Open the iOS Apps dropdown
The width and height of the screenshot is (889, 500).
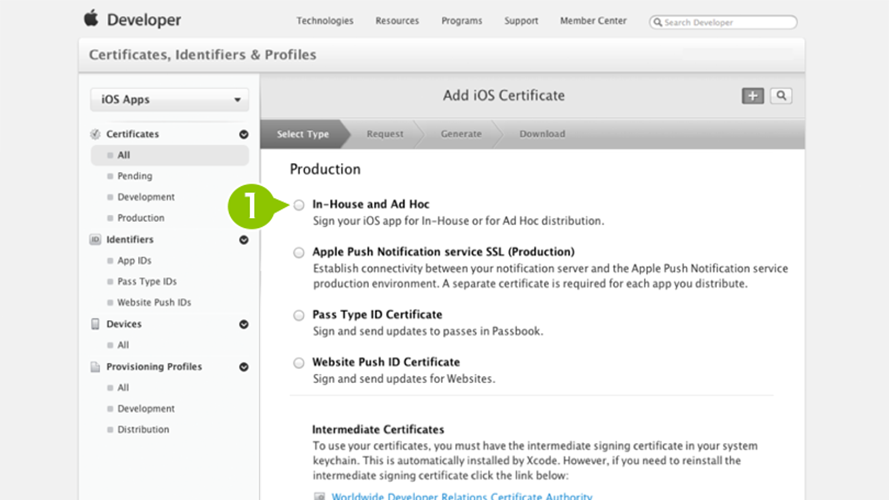click(x=170, y=100)
